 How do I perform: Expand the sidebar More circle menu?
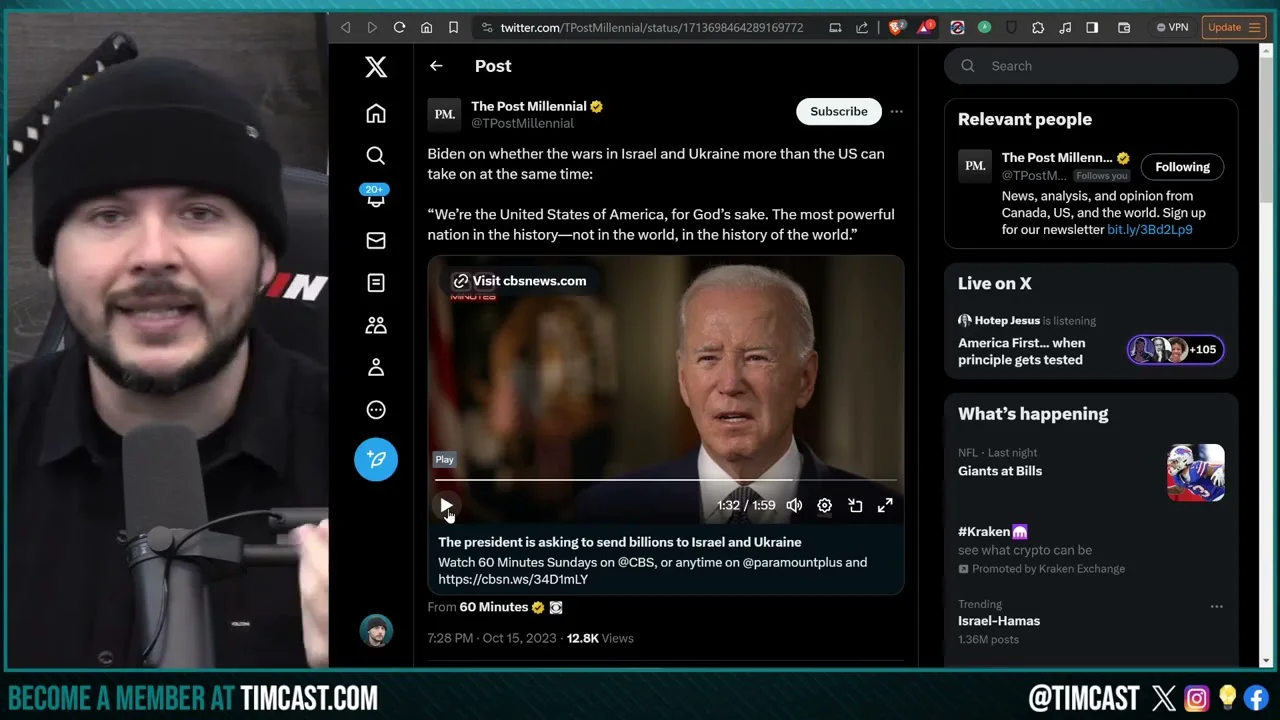[x=376, y=410]
